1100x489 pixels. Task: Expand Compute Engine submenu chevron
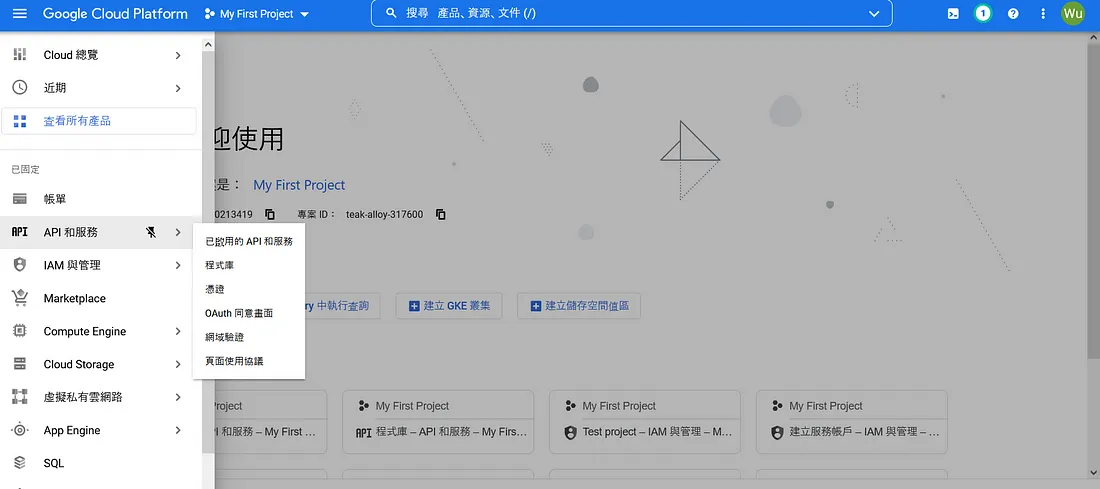[x=178, y=331]
